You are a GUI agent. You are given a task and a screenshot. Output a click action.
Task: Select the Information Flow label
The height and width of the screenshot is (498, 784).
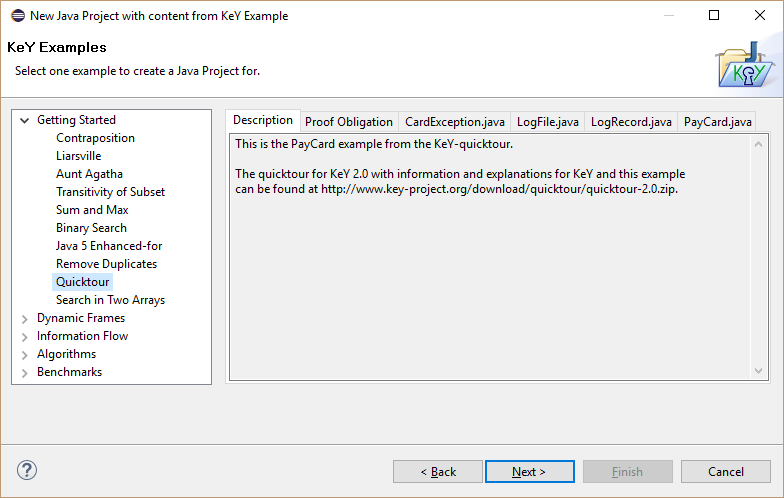(x=82, y=336)
